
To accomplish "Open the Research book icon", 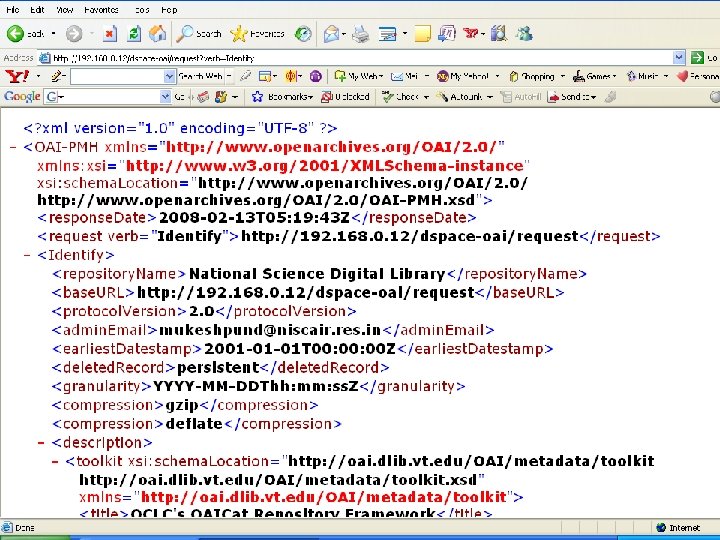I will pos(499,34).
